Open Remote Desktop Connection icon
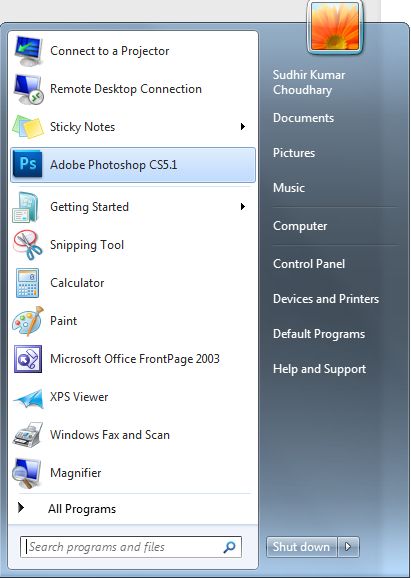The image size is (411, 578). point(29,89)
